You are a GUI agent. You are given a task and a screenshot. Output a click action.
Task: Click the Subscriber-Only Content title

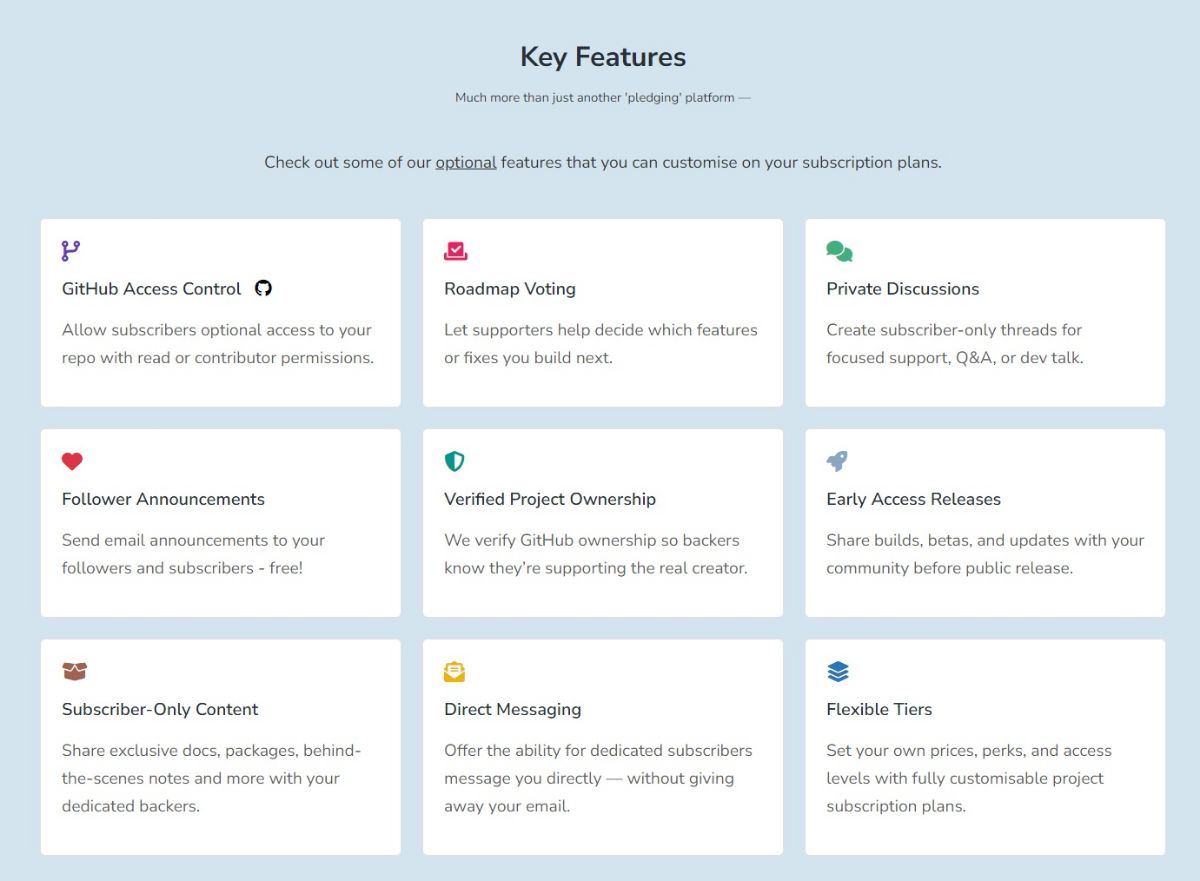[x=160, y=709]
